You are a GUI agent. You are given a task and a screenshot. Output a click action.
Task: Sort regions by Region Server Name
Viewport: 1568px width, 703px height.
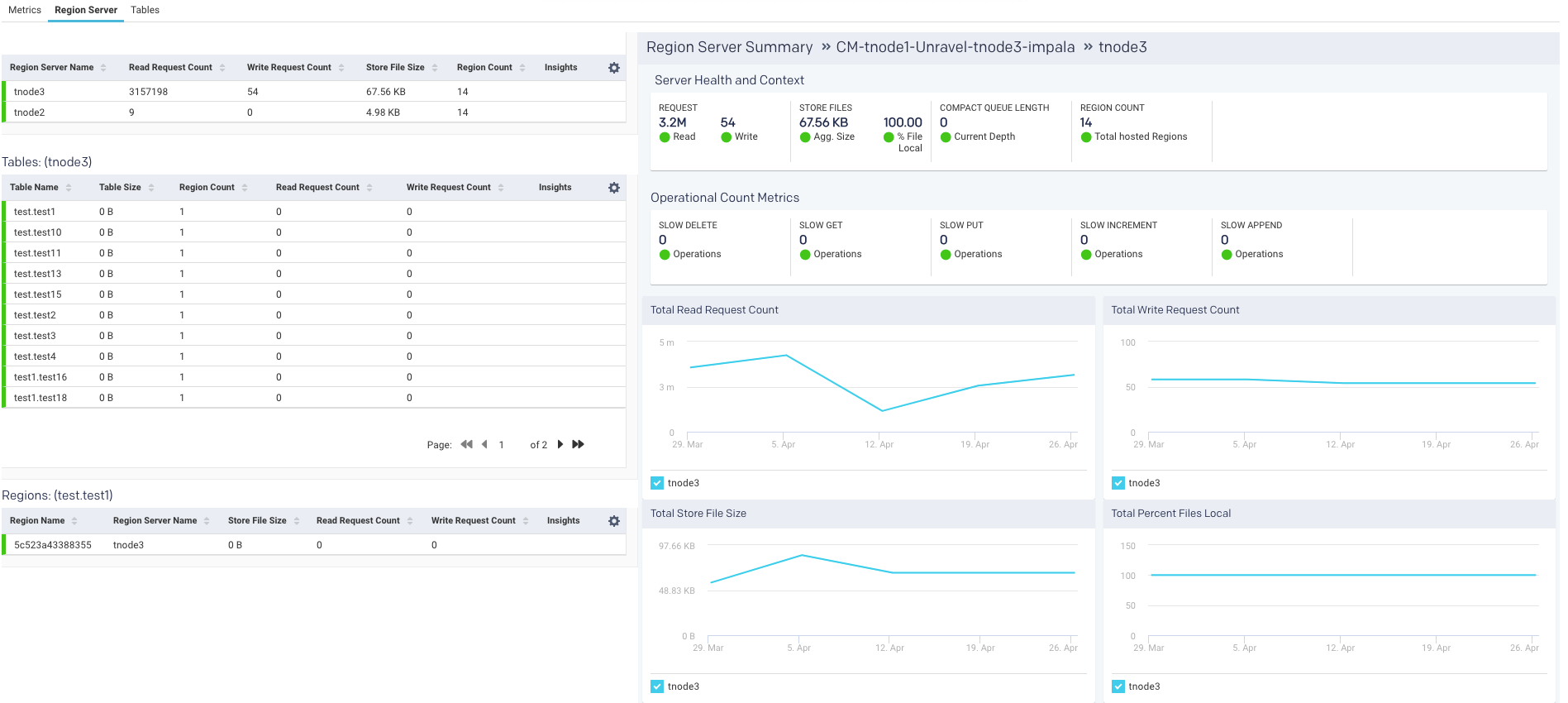click(207, 521)
